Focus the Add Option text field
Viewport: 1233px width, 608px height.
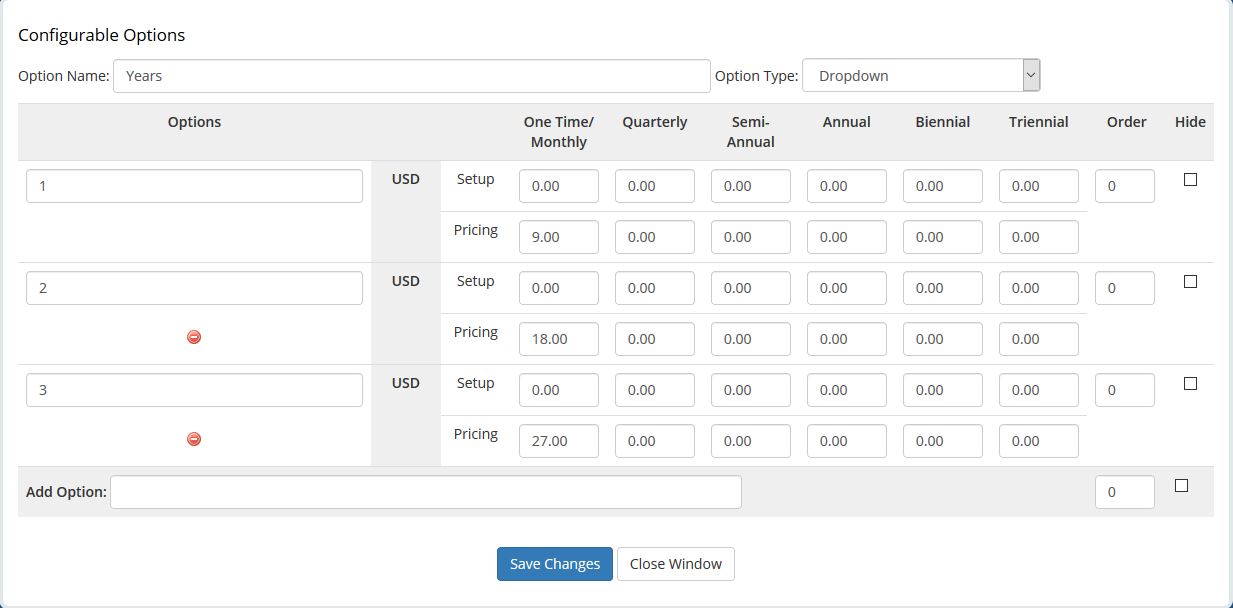pos(426,492)
